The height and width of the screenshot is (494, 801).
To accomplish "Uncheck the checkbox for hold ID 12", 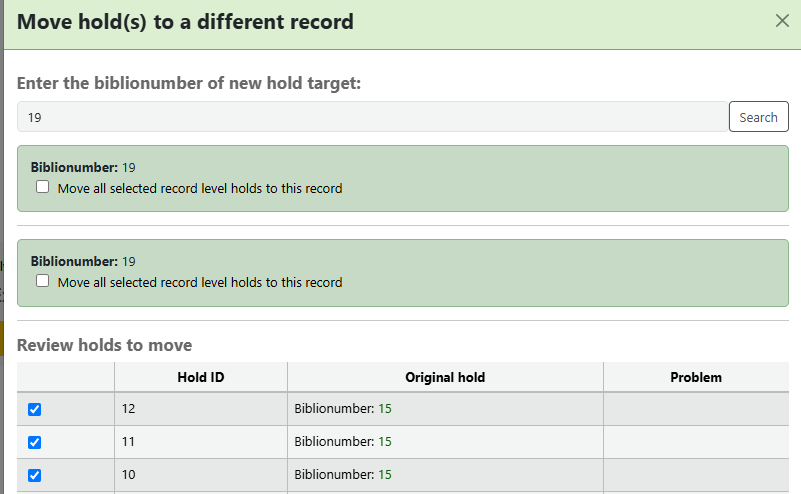I will 35,409.
